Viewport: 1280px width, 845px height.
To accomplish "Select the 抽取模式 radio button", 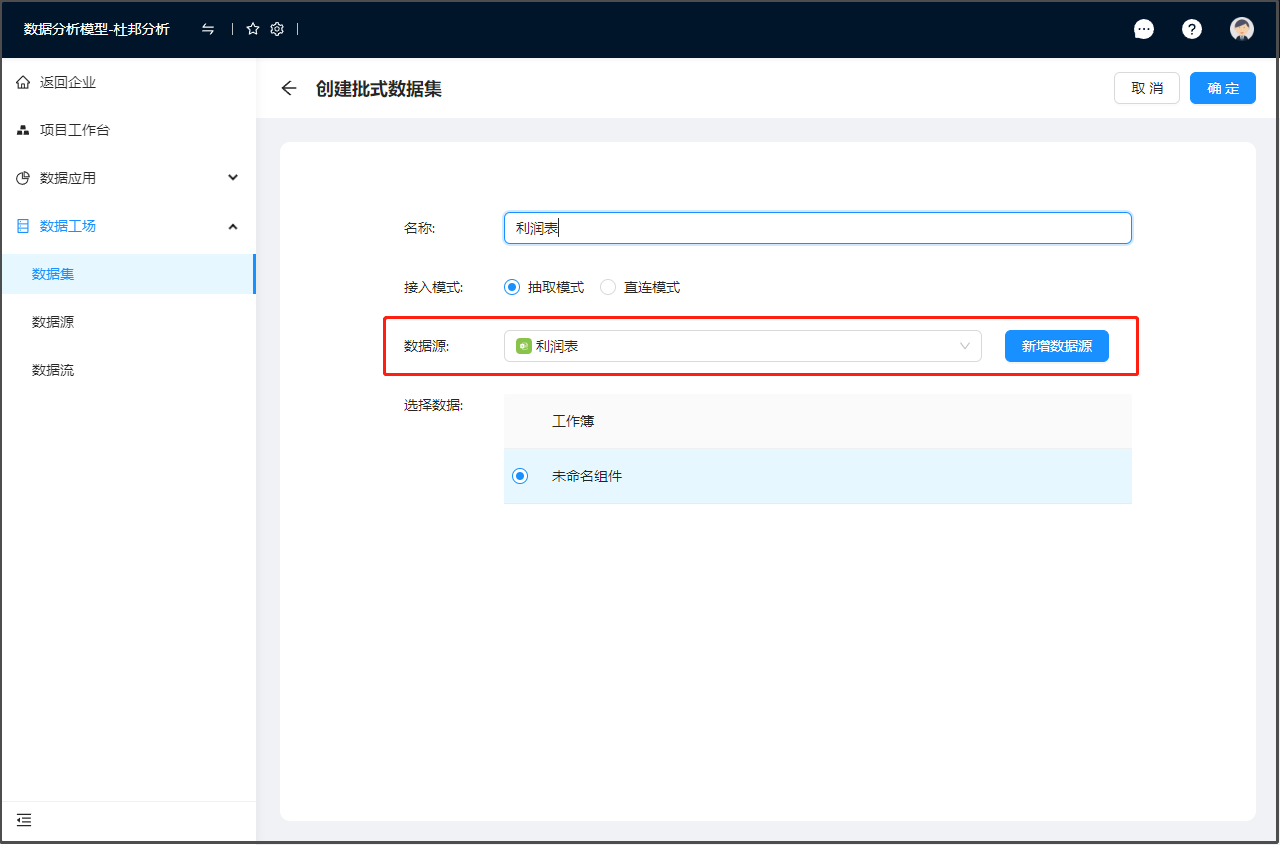I will tap(512, 287).
